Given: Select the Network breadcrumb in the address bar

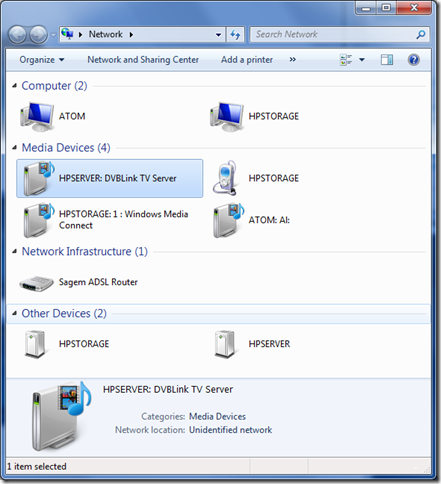Looking at the screenshot, I should [105, 34].
